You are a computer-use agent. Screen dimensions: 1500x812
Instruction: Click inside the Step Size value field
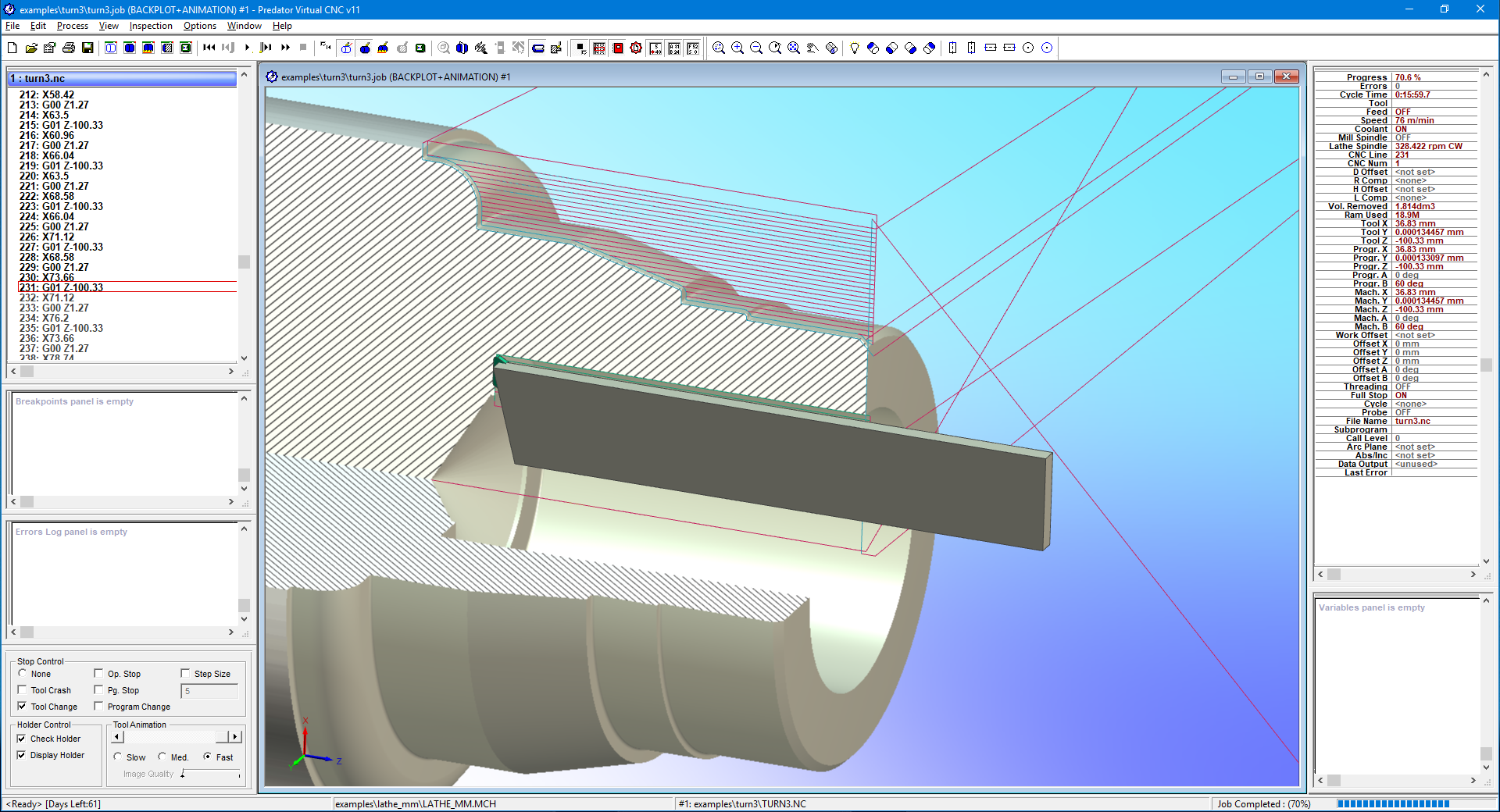tap(209, 691)
